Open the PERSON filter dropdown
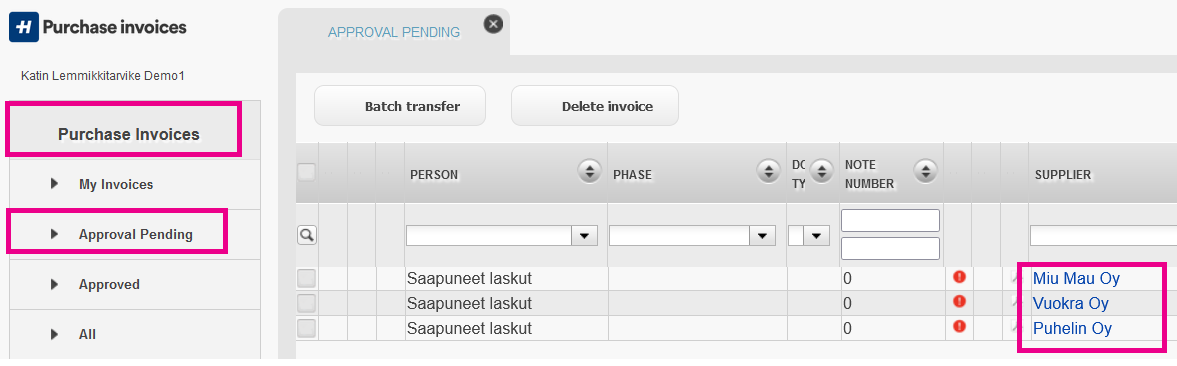Image resolution: width=1177 pixels, height=366 pixels. pyautogui.click(x=584, y=236)
